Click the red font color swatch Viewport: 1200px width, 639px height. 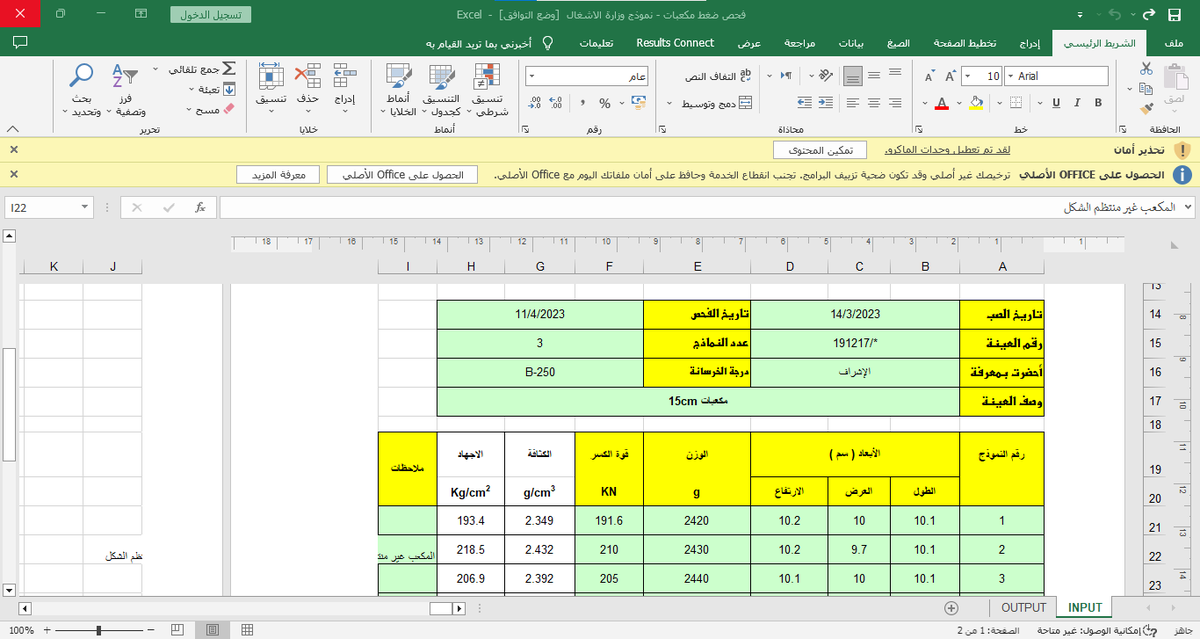(942, 103)
